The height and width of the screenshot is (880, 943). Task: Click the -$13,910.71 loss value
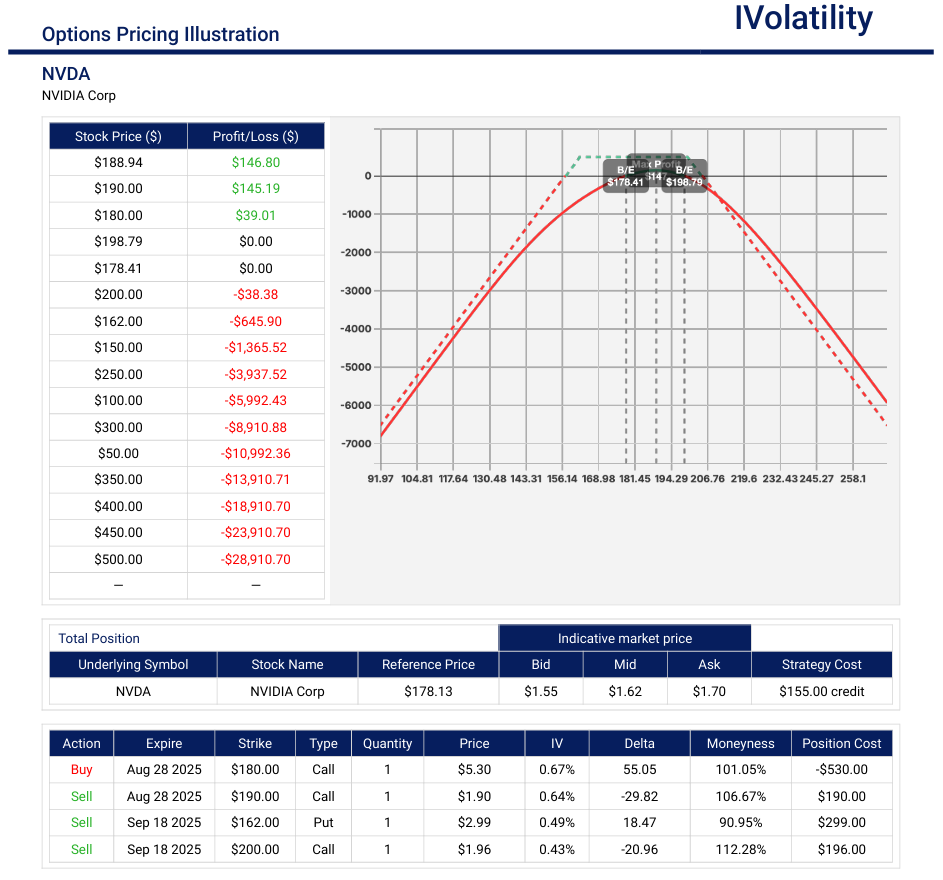click(256, 479)
